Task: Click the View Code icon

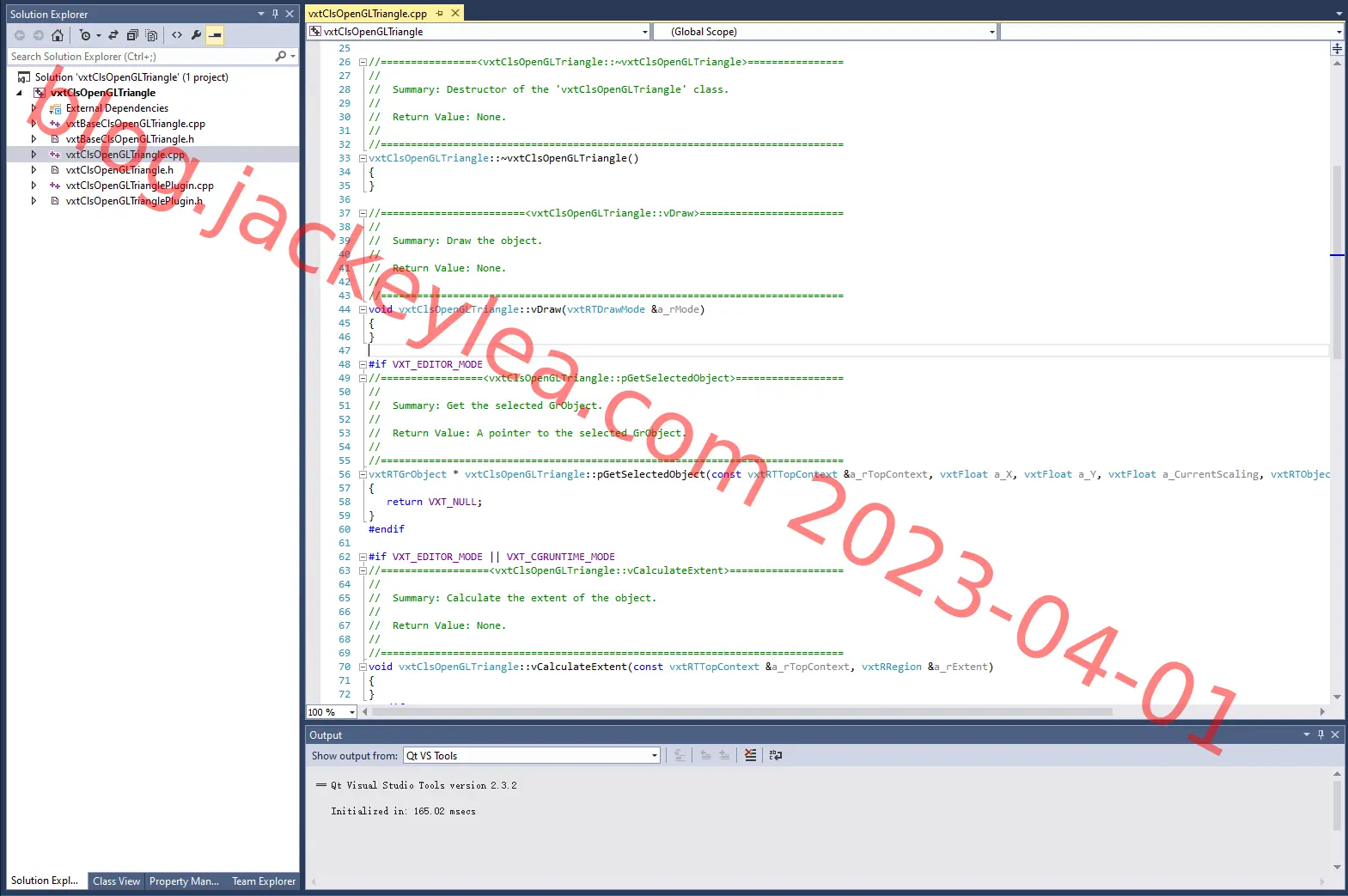Action: [176, 35]
